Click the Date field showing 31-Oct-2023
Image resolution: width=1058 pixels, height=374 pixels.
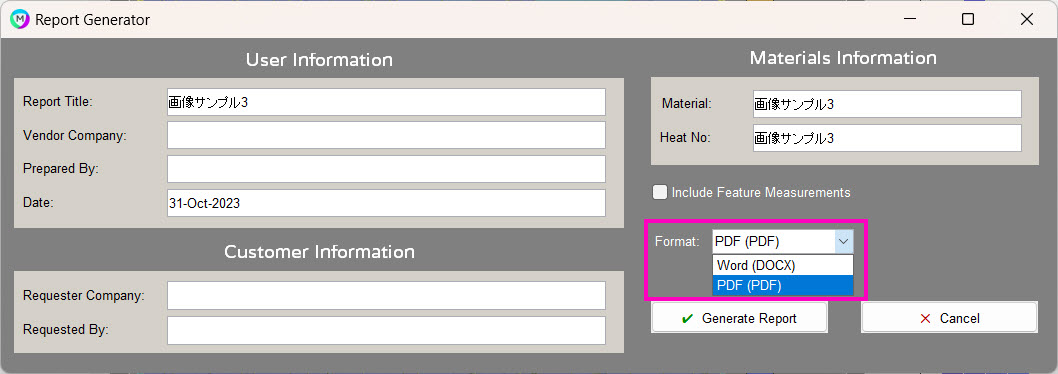coord(386,203)
